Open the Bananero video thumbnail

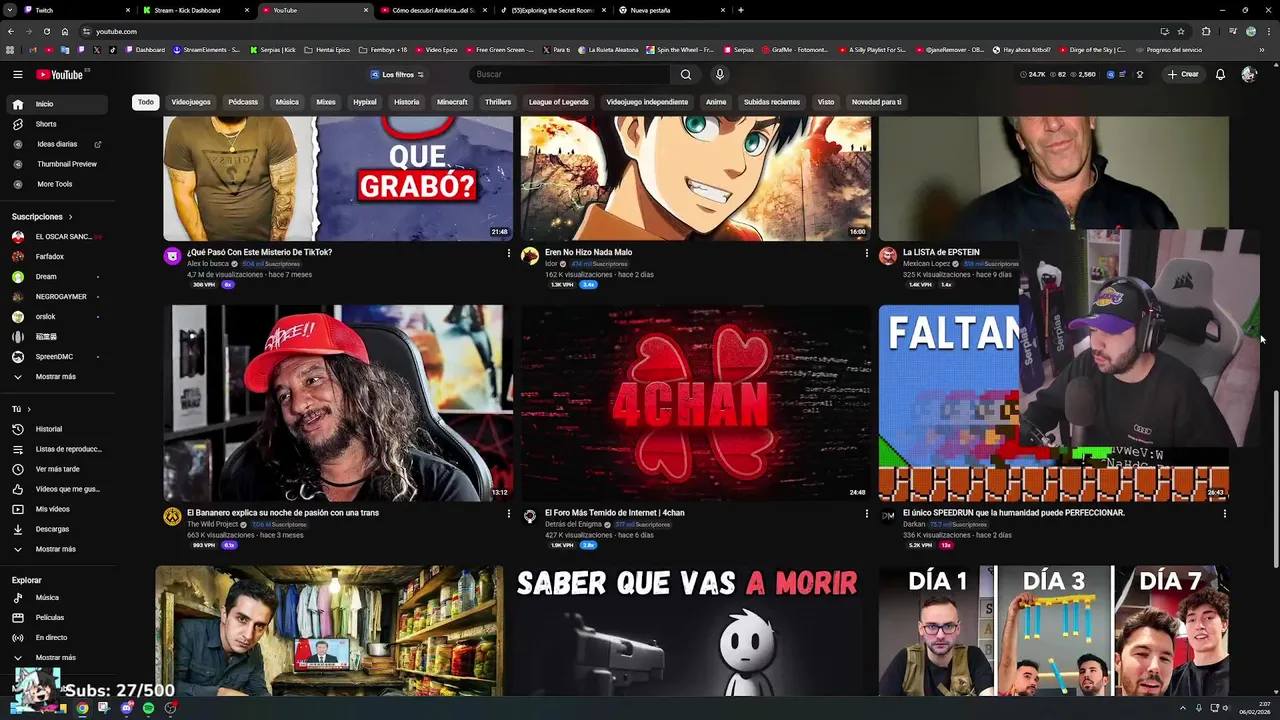(x=338, y=403)
